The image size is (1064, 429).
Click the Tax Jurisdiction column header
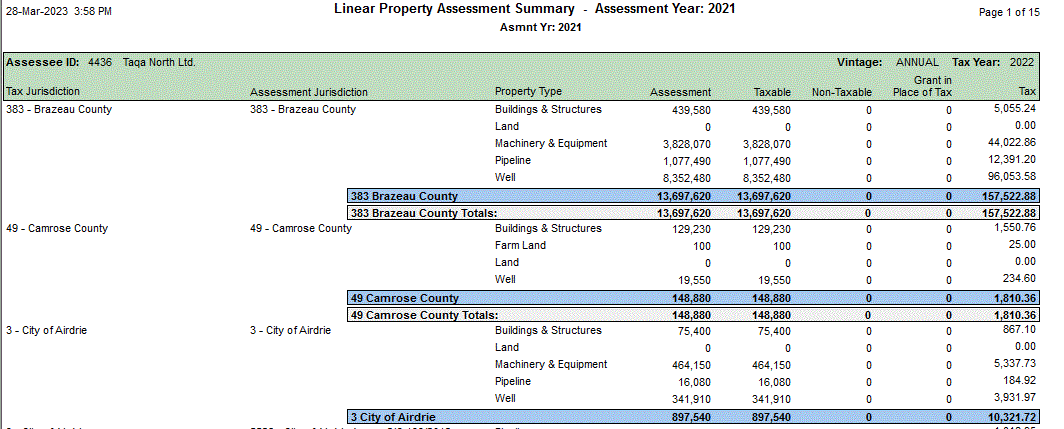(48, 92)
